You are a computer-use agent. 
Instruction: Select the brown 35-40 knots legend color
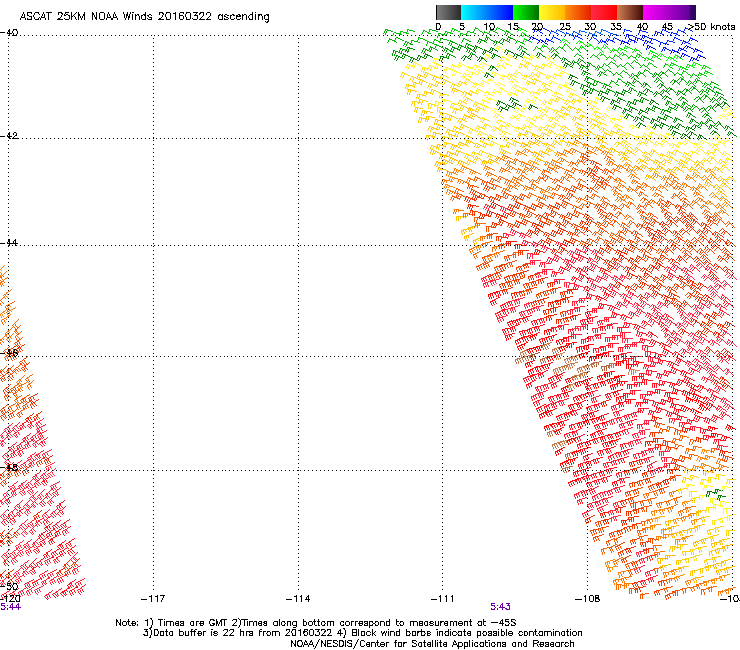[x=630, y=12]
